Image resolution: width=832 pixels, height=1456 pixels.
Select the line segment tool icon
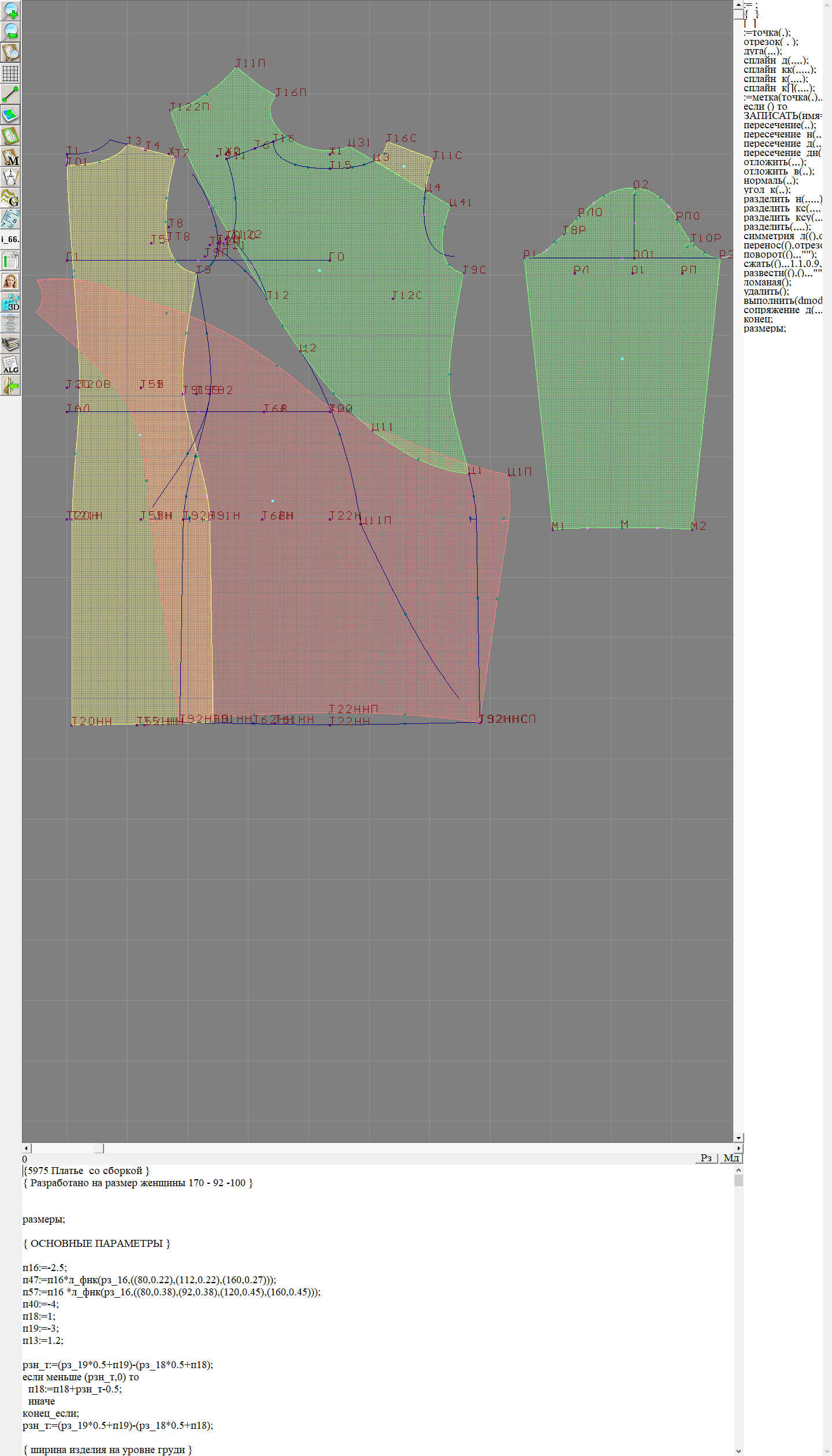pyautogui.click(x=10, y=94)
